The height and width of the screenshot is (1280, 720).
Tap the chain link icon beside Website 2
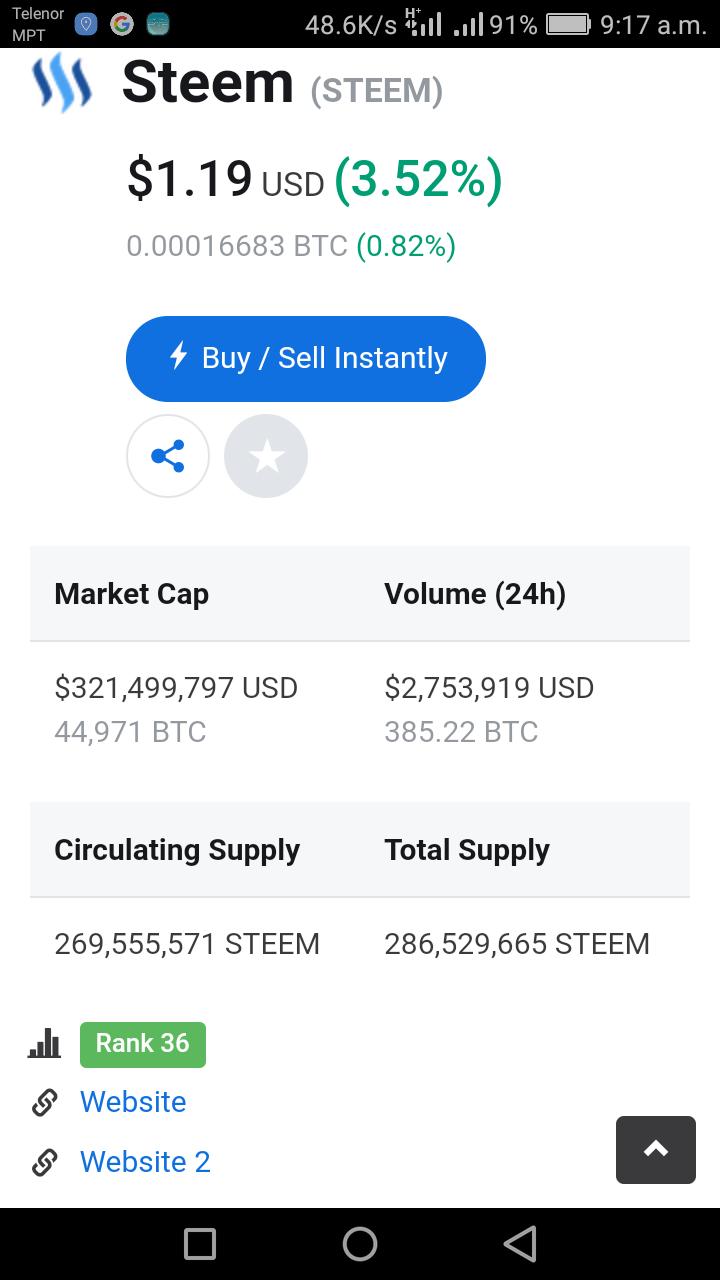click(45, 1163)
